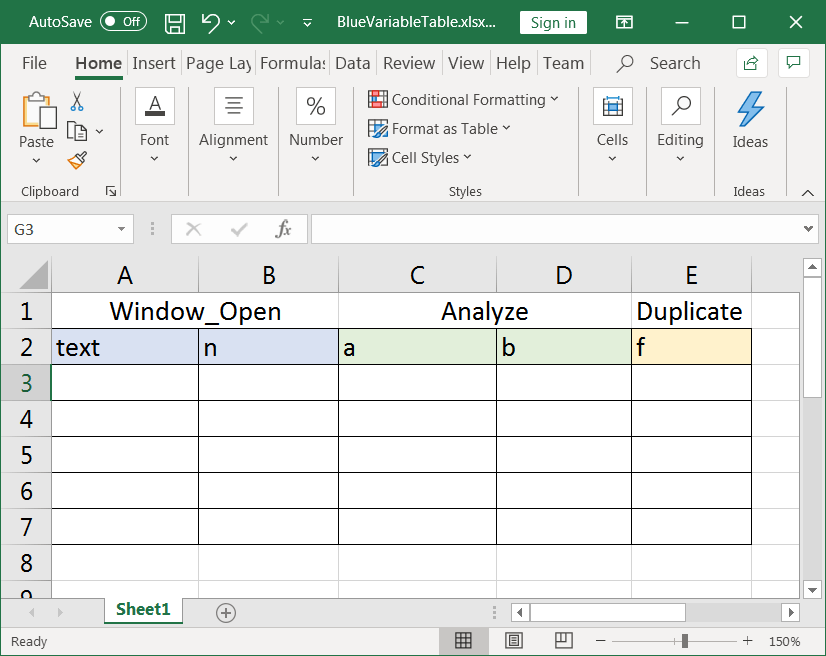
Task: Select the cell containing 'text'
Action: click(x=125, y=347)
